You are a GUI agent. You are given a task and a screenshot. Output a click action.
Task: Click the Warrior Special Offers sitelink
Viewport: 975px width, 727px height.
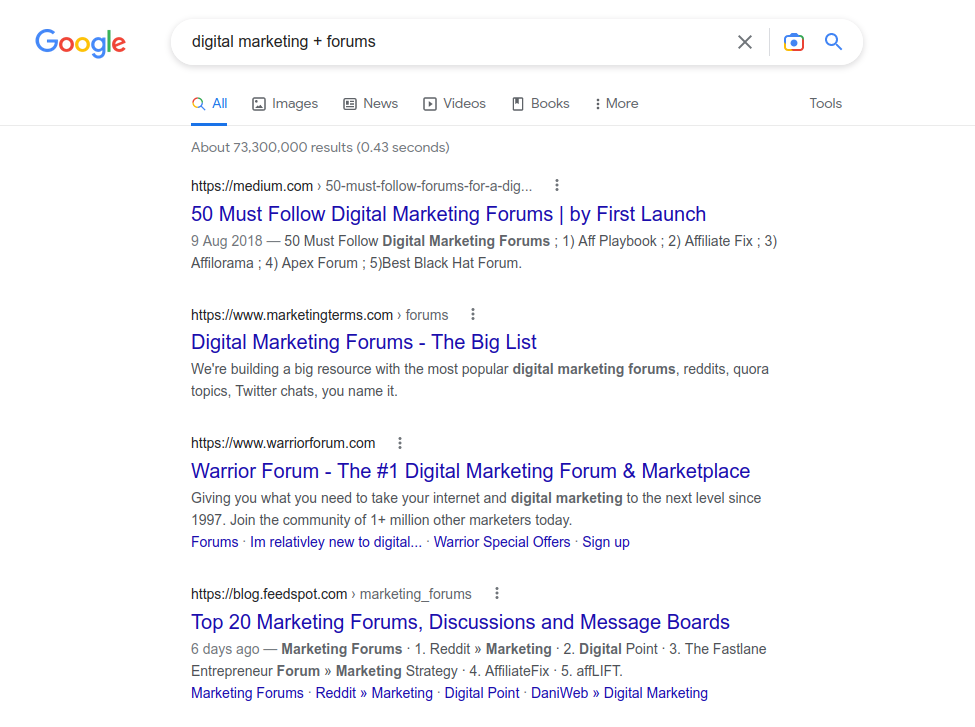click(x=502, y=542)
